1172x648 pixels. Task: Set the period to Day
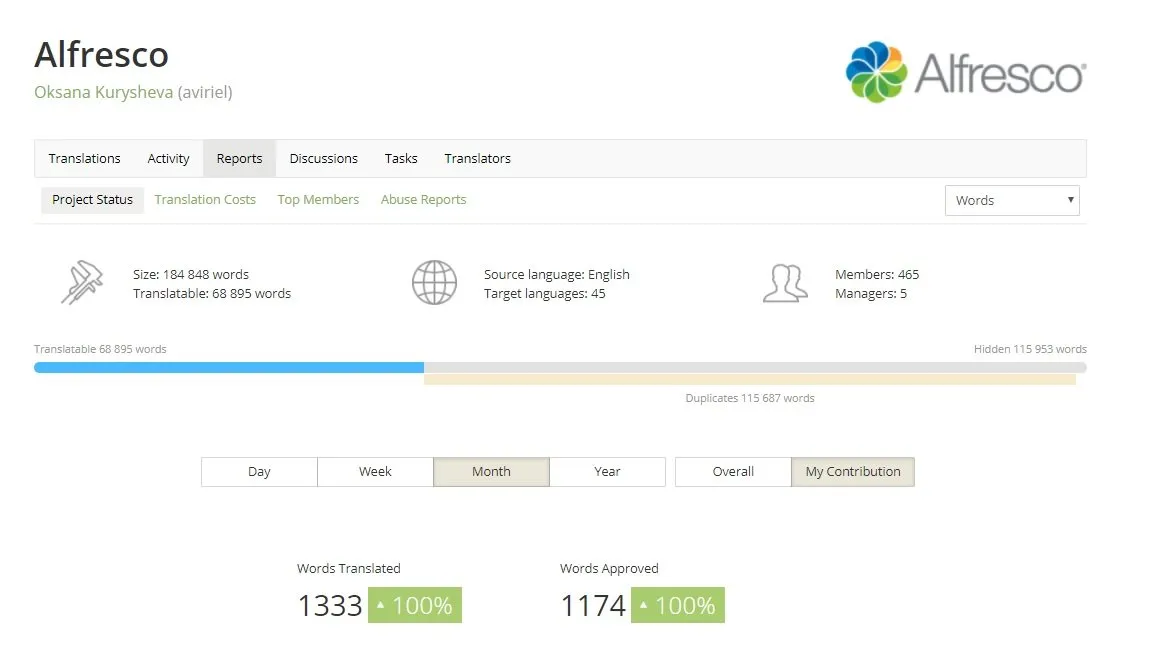(259, 472)
